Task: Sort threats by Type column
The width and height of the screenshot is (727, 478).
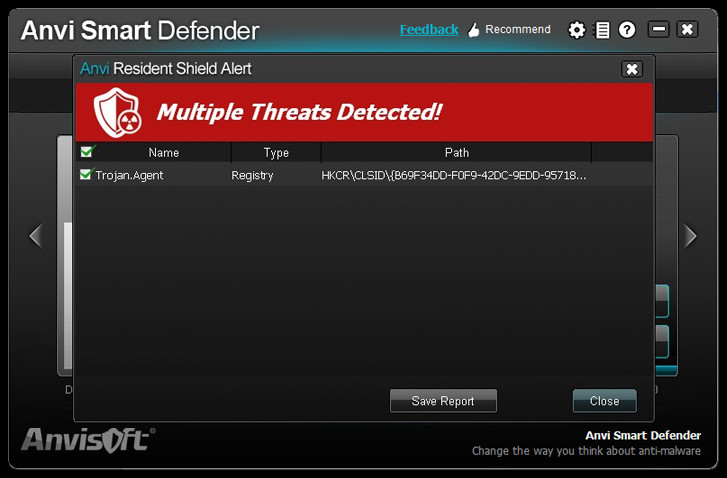Action: [x=276, y=153]
